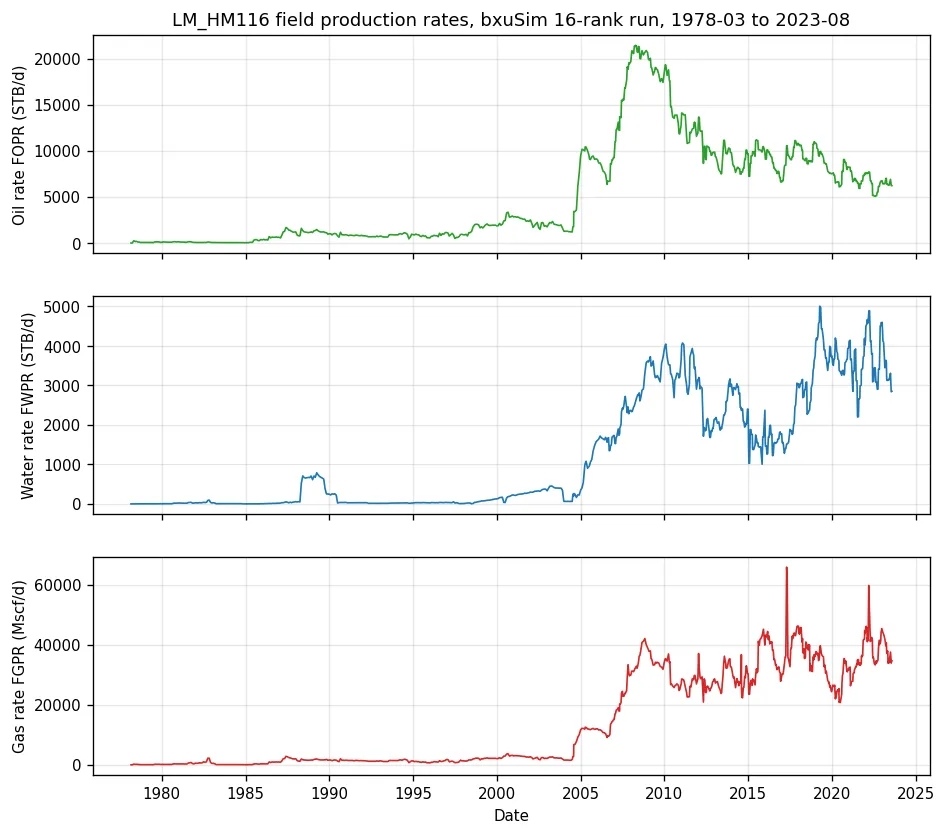Click the 1980 tick label on the date axis
946x835 pixels.
pyautogui.click(x=162, y=793)
